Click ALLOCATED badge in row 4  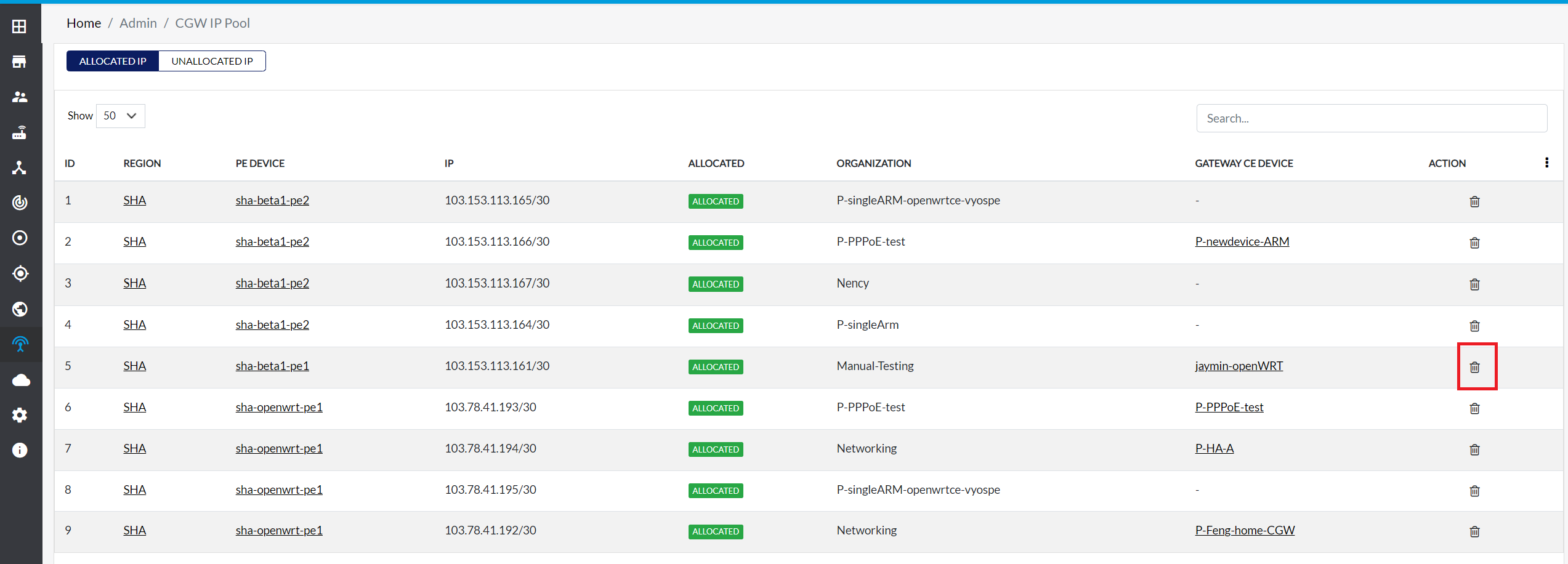point(716,326)
